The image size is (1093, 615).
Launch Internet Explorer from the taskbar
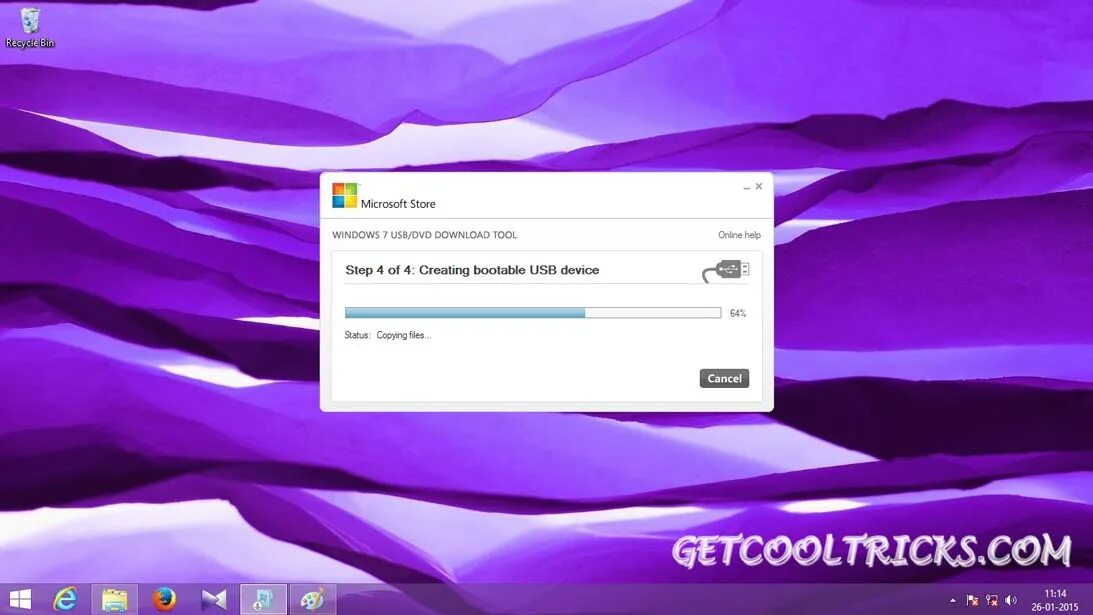65,599
